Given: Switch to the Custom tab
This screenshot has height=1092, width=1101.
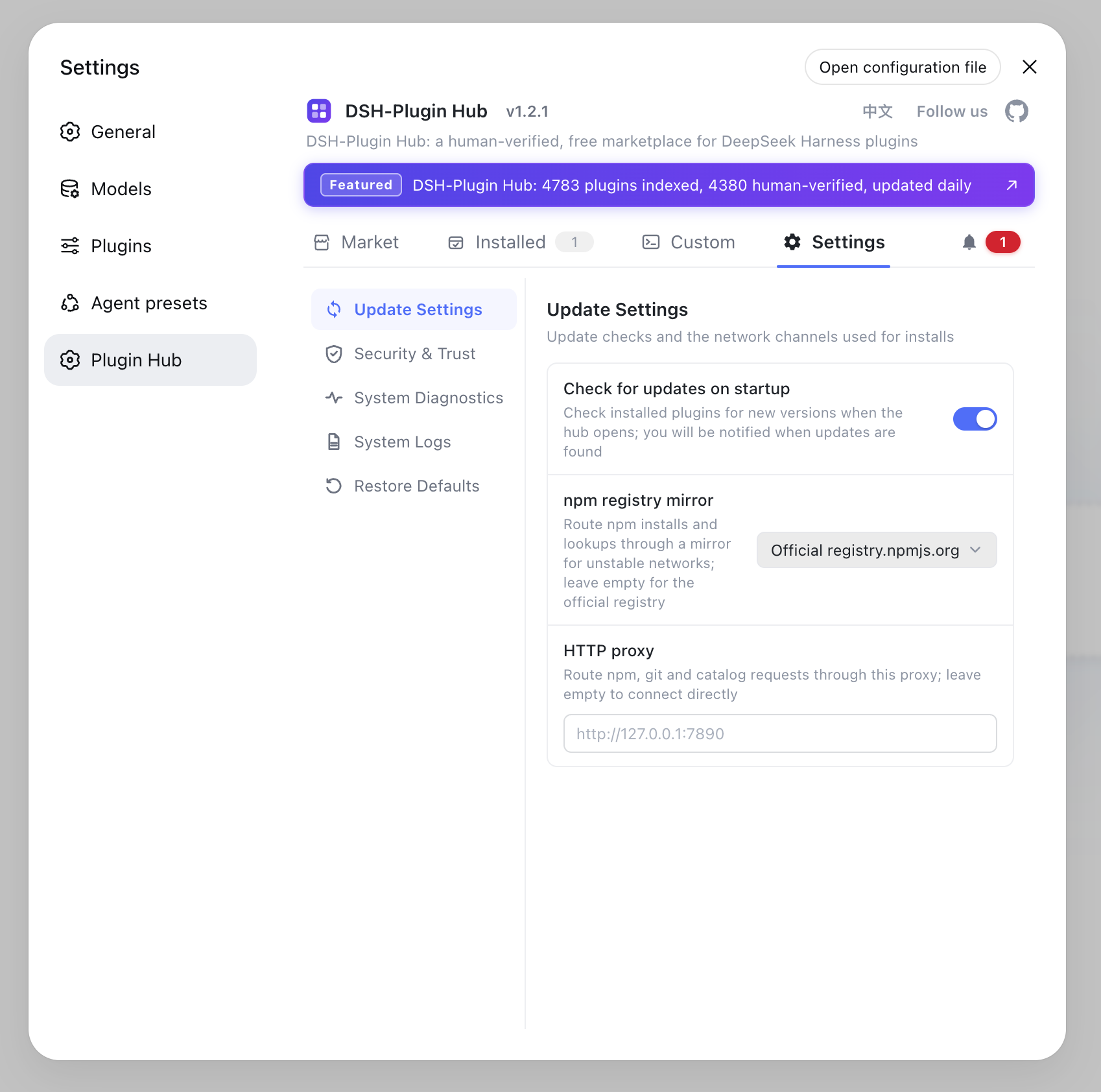Looking at the screenshot, I should (x=689, y=243).
